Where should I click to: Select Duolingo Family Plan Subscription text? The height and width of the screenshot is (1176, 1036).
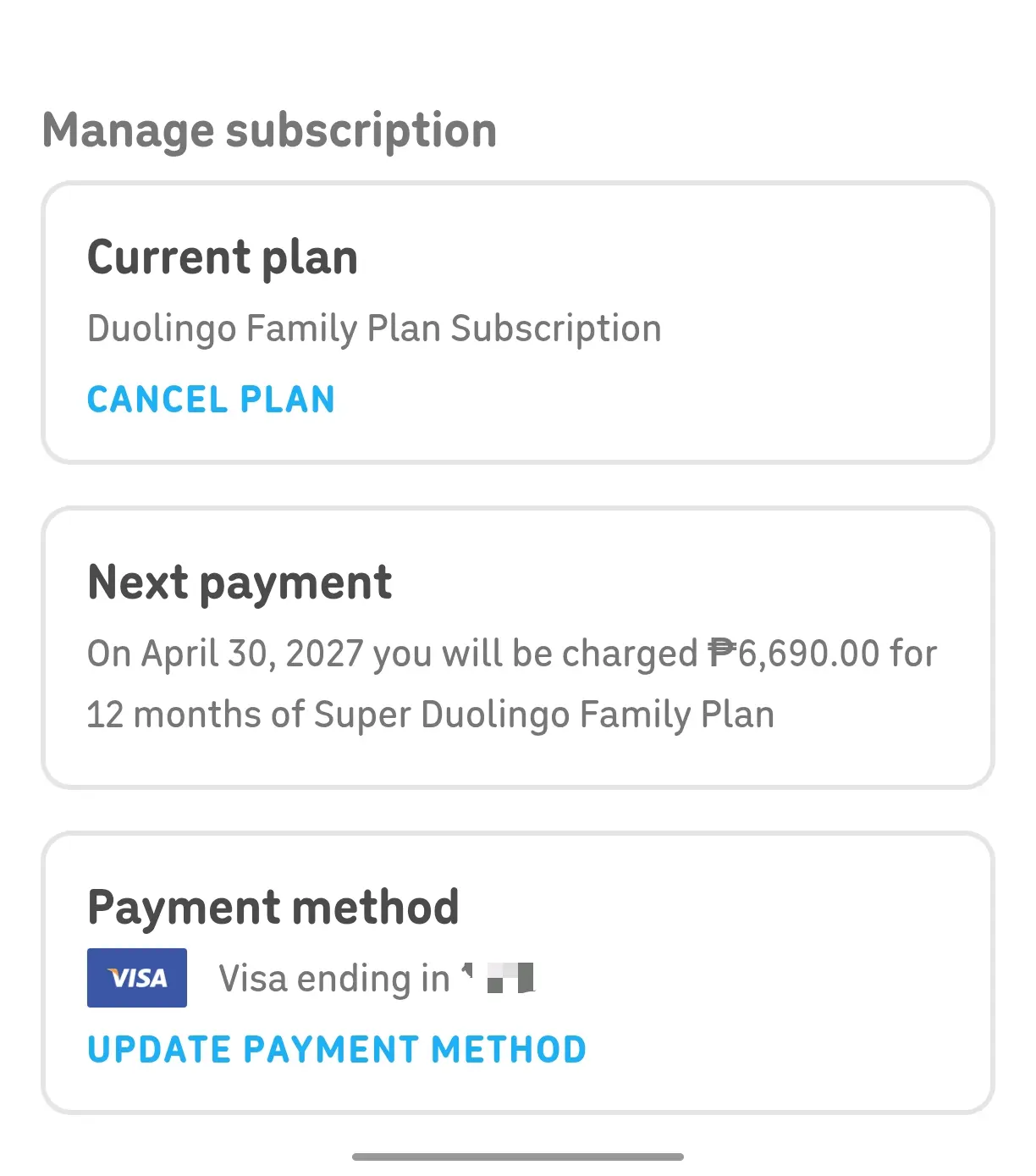point(374,329)
